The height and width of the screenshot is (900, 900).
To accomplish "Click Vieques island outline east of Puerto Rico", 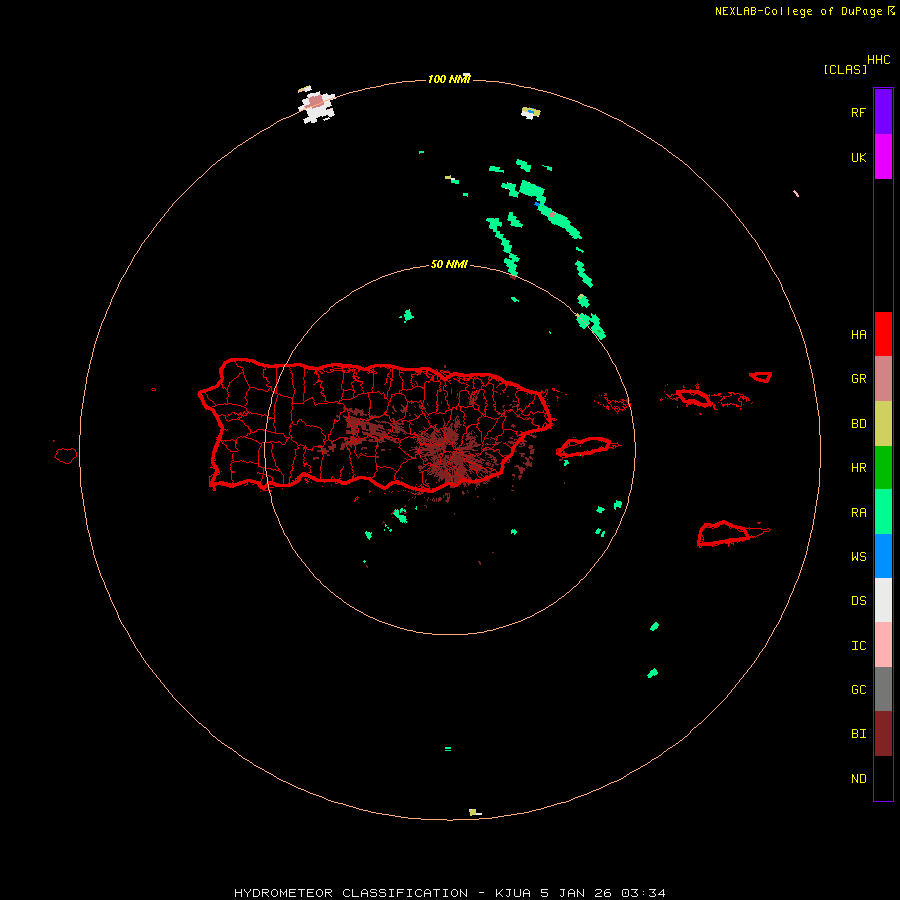I will tap(584, 447).
